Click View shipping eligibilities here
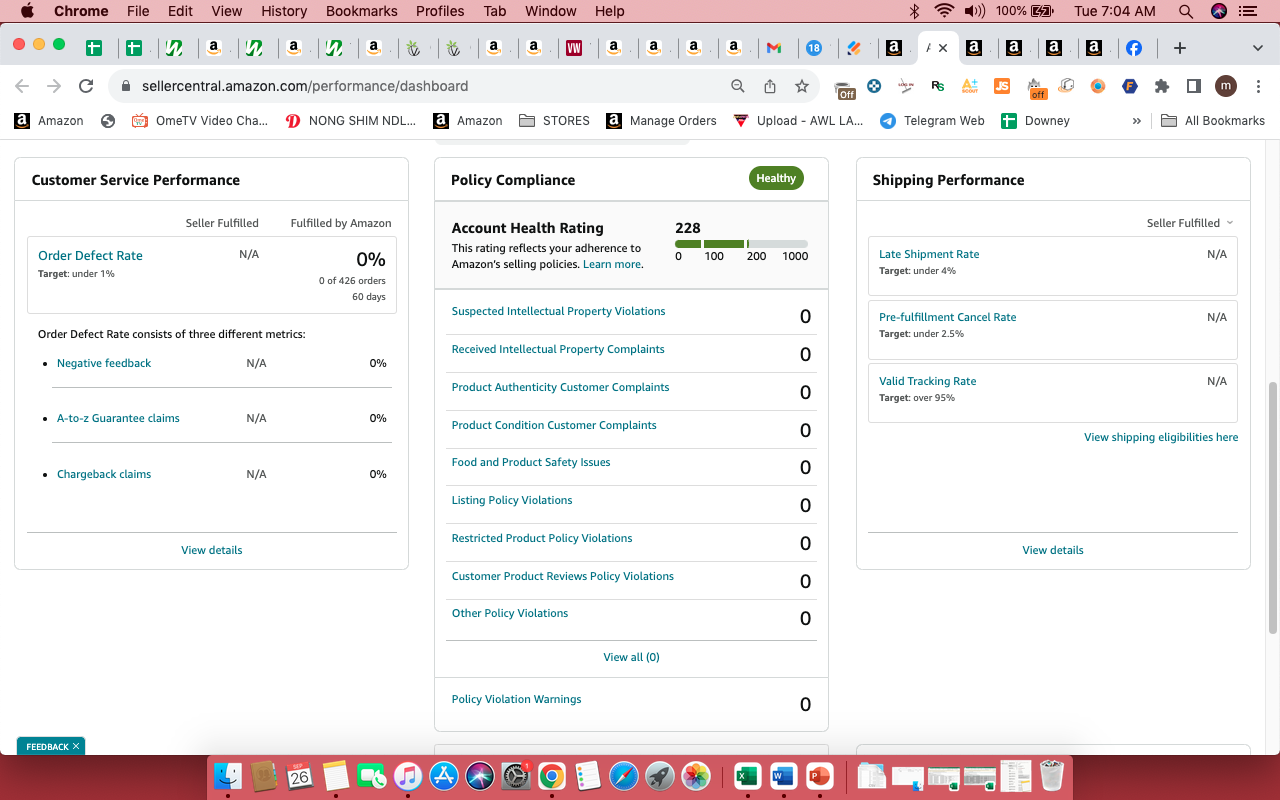This screenshot has height=800, width=1280. click(1161, 437)
